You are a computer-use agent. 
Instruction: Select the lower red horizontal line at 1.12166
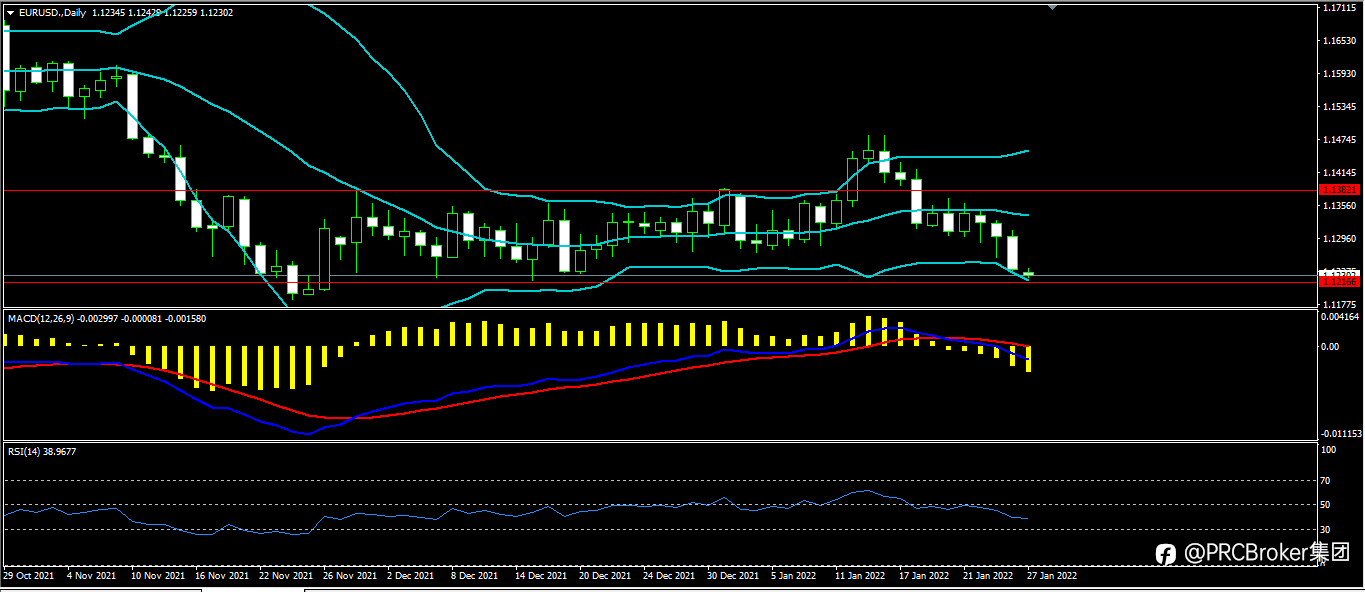click(660, 282)
